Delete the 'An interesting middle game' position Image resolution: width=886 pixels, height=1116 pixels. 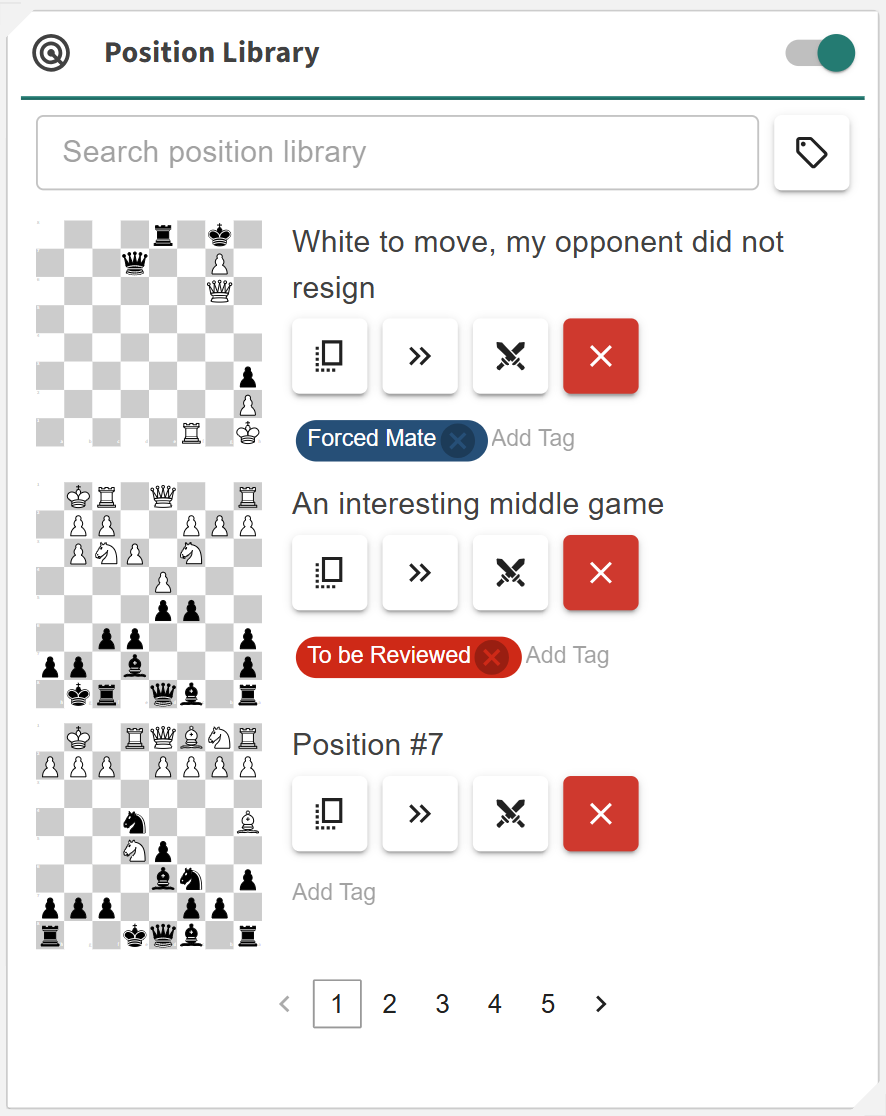tap(600, 572)
